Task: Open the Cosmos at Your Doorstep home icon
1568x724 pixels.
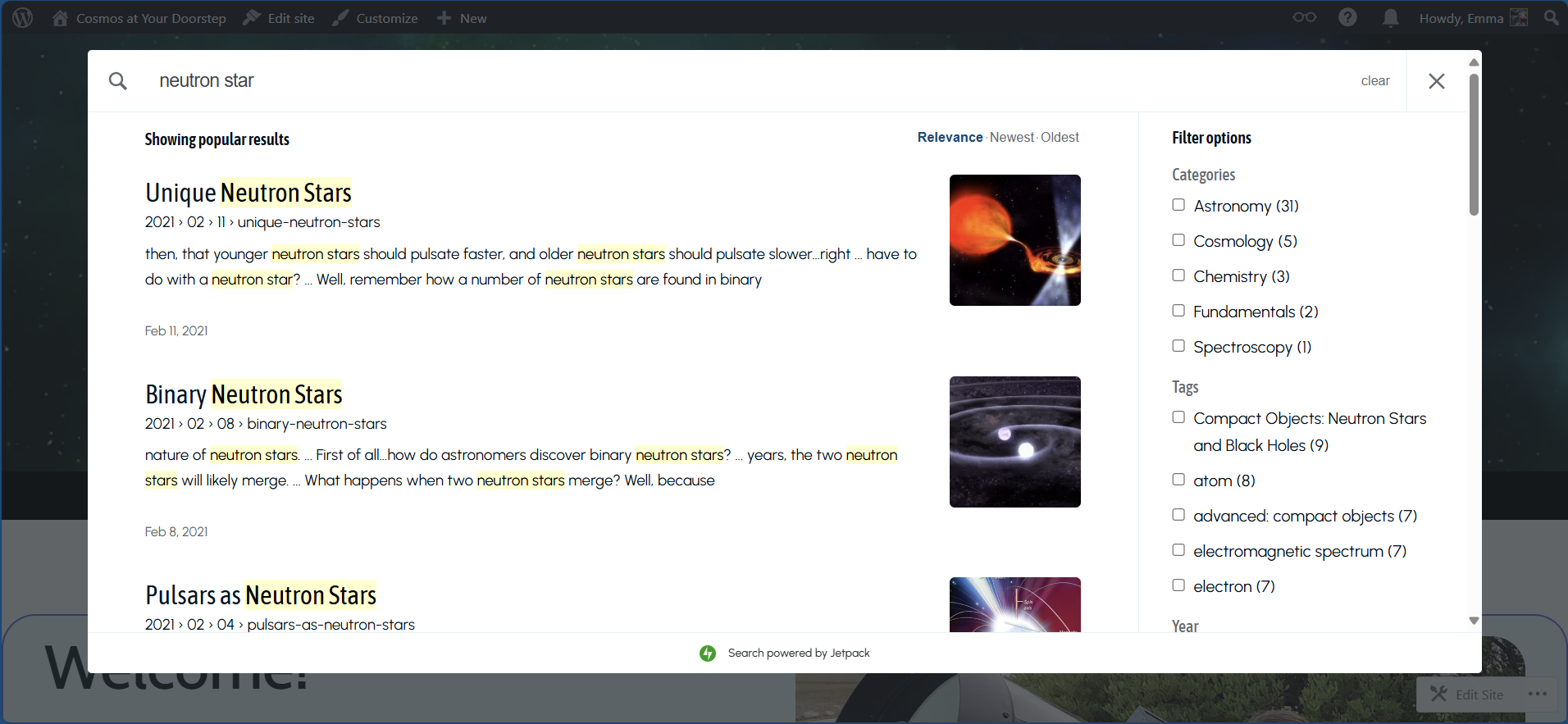Action: coord(60,18)
